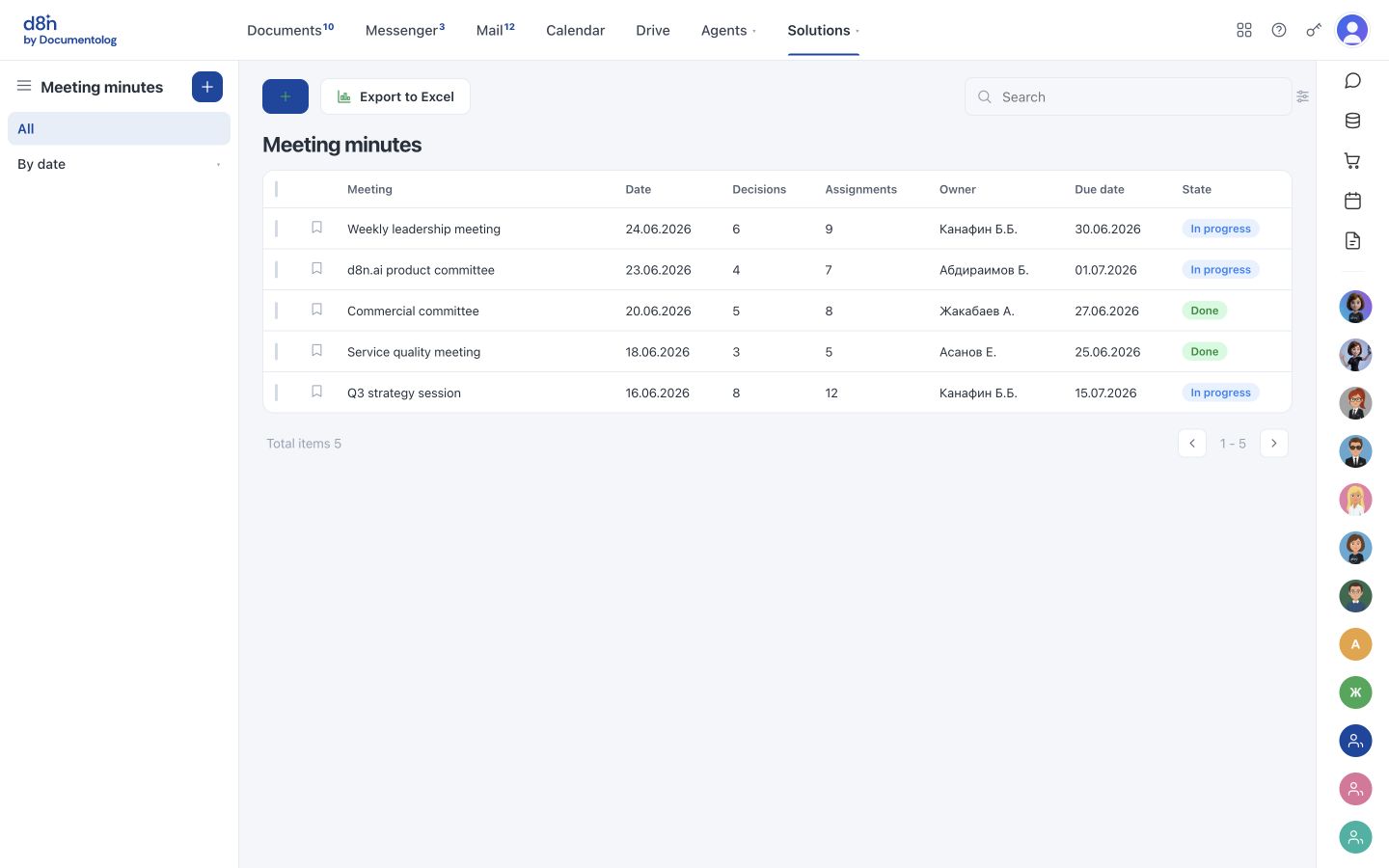Focus the Search input field
1389x868 pixels.
point(1128,96)
